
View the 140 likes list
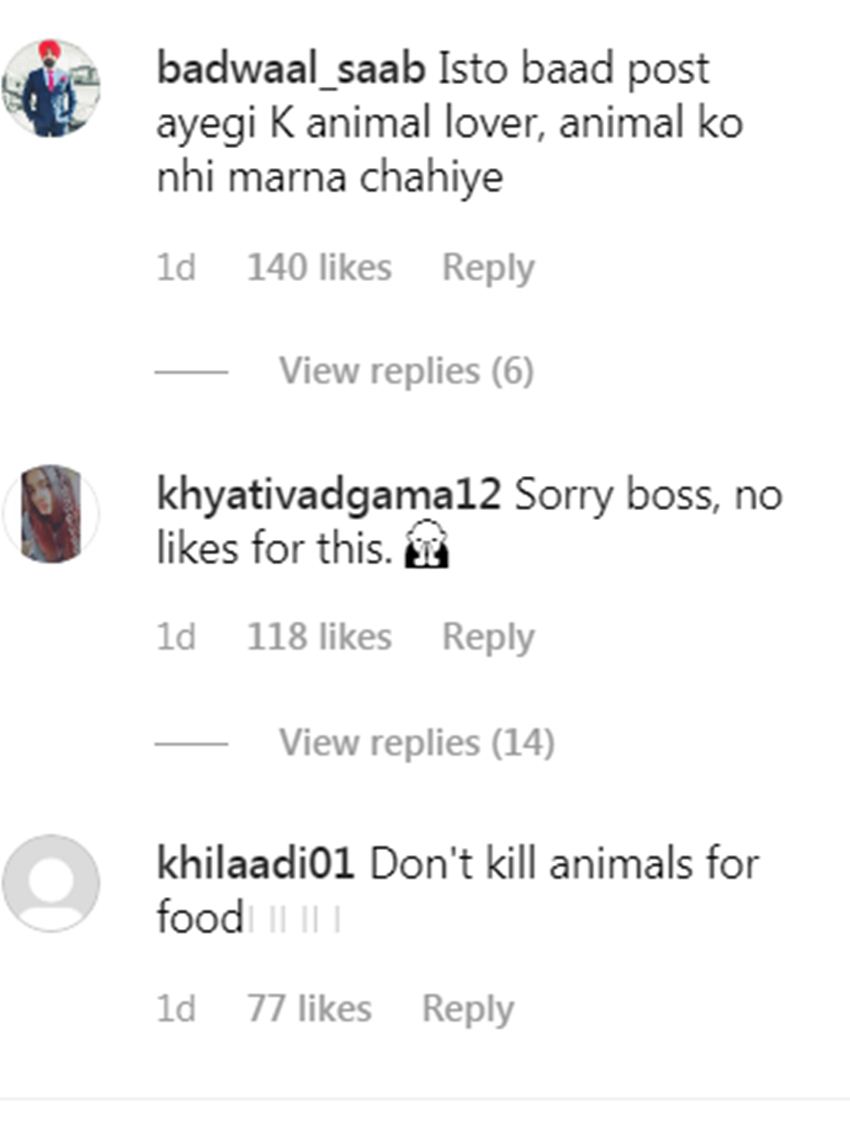tap(319, 268)
